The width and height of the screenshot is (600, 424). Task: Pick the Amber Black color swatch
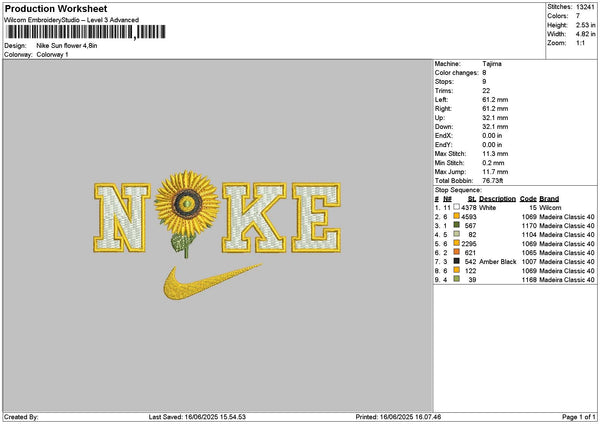(x=457, y=261)
